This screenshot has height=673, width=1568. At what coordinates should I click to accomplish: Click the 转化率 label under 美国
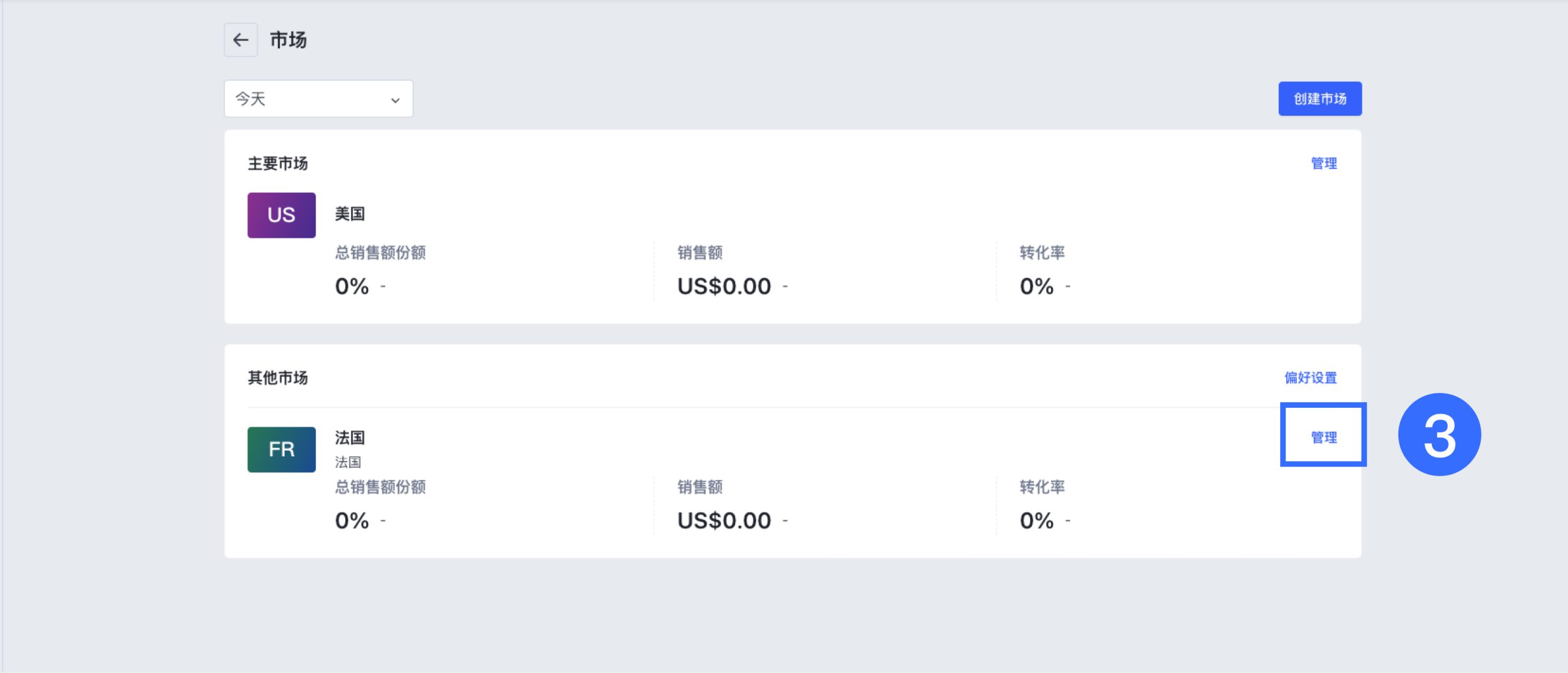(1041, 252)
